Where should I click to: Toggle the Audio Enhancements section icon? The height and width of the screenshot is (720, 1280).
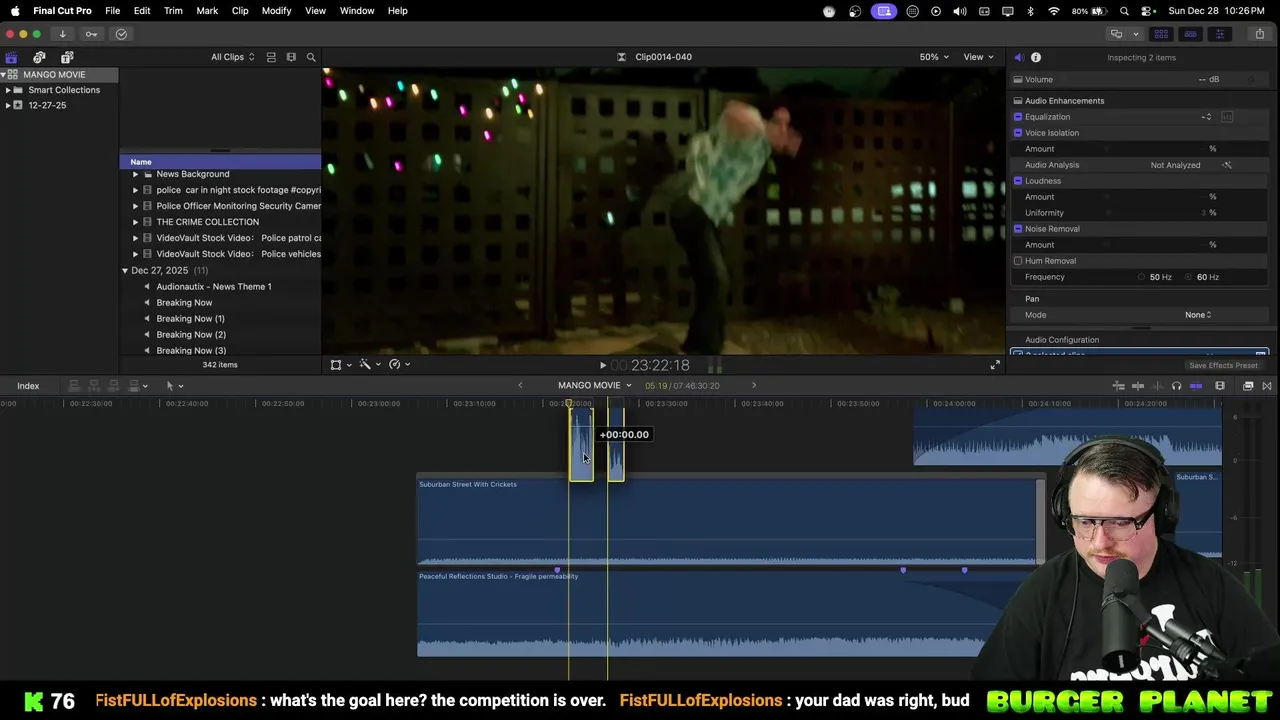coord(1018,101)
